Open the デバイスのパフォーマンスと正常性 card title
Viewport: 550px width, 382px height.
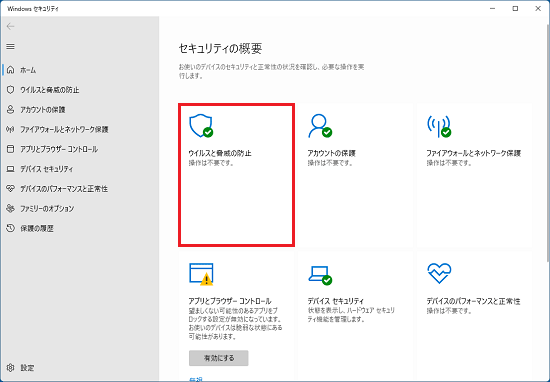coord(473,301)
